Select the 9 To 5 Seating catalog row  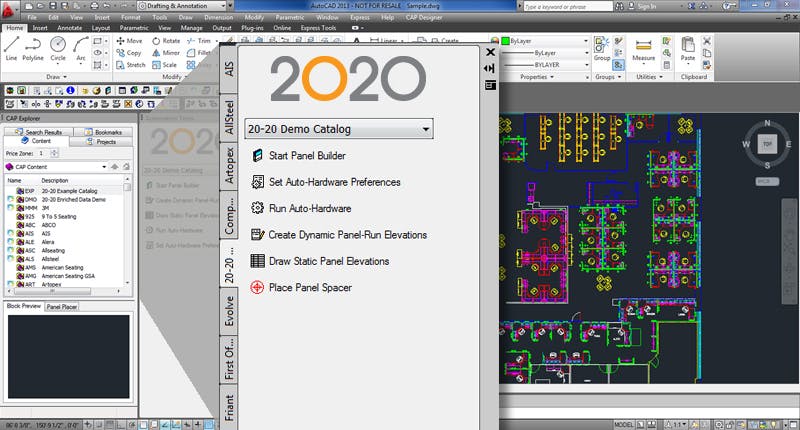pyautogui.click(x=63, y=216)
